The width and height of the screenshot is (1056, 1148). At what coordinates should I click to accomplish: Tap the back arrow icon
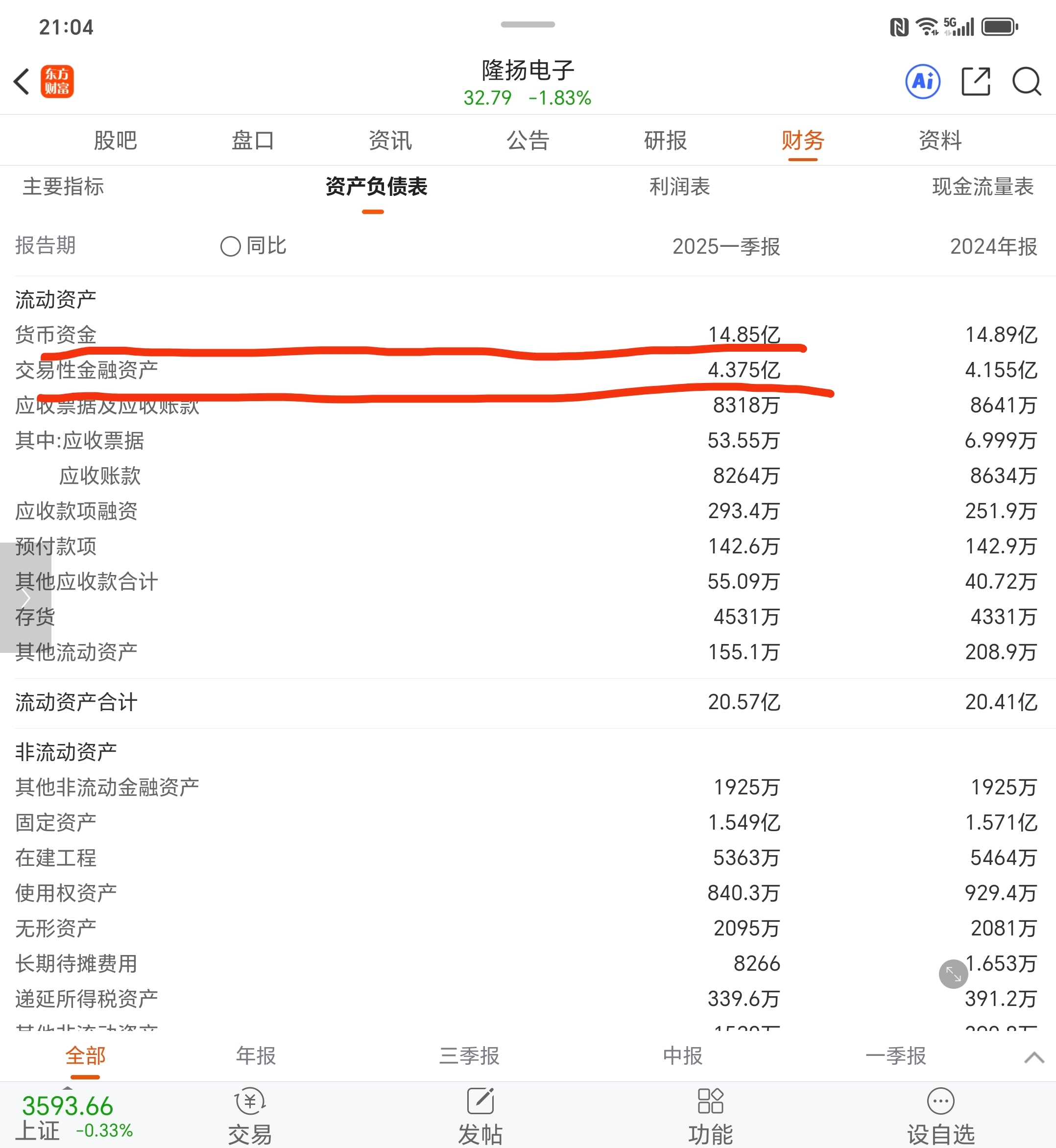[22, 81]
